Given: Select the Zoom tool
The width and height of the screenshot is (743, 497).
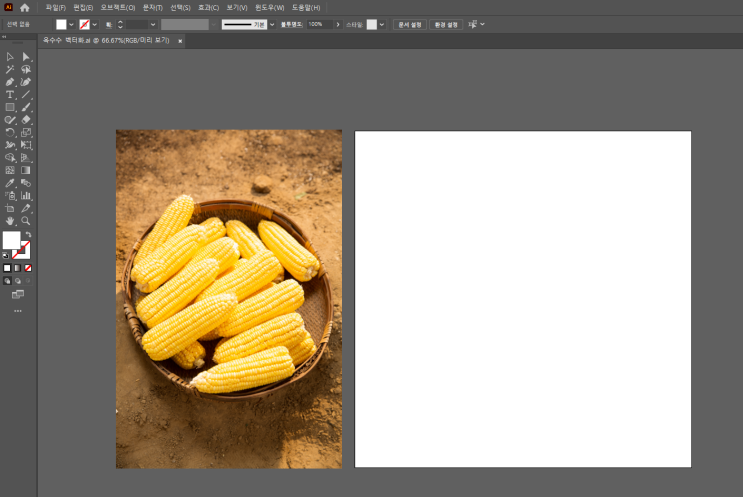Looking at the screenshot, I should 26,221.
